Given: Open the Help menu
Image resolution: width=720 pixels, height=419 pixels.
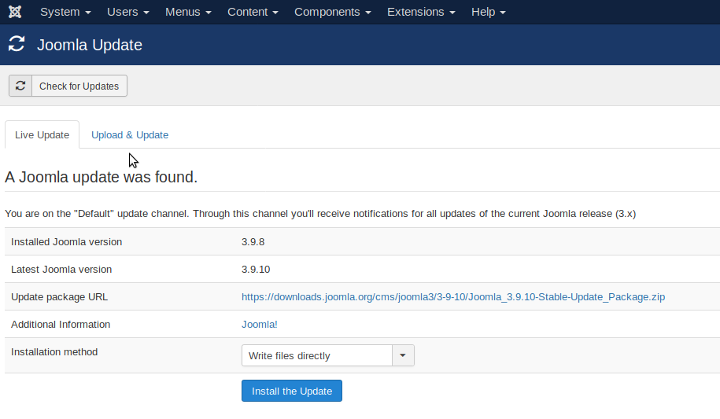Looking at the screenshot, I should [x=488, y=12].
